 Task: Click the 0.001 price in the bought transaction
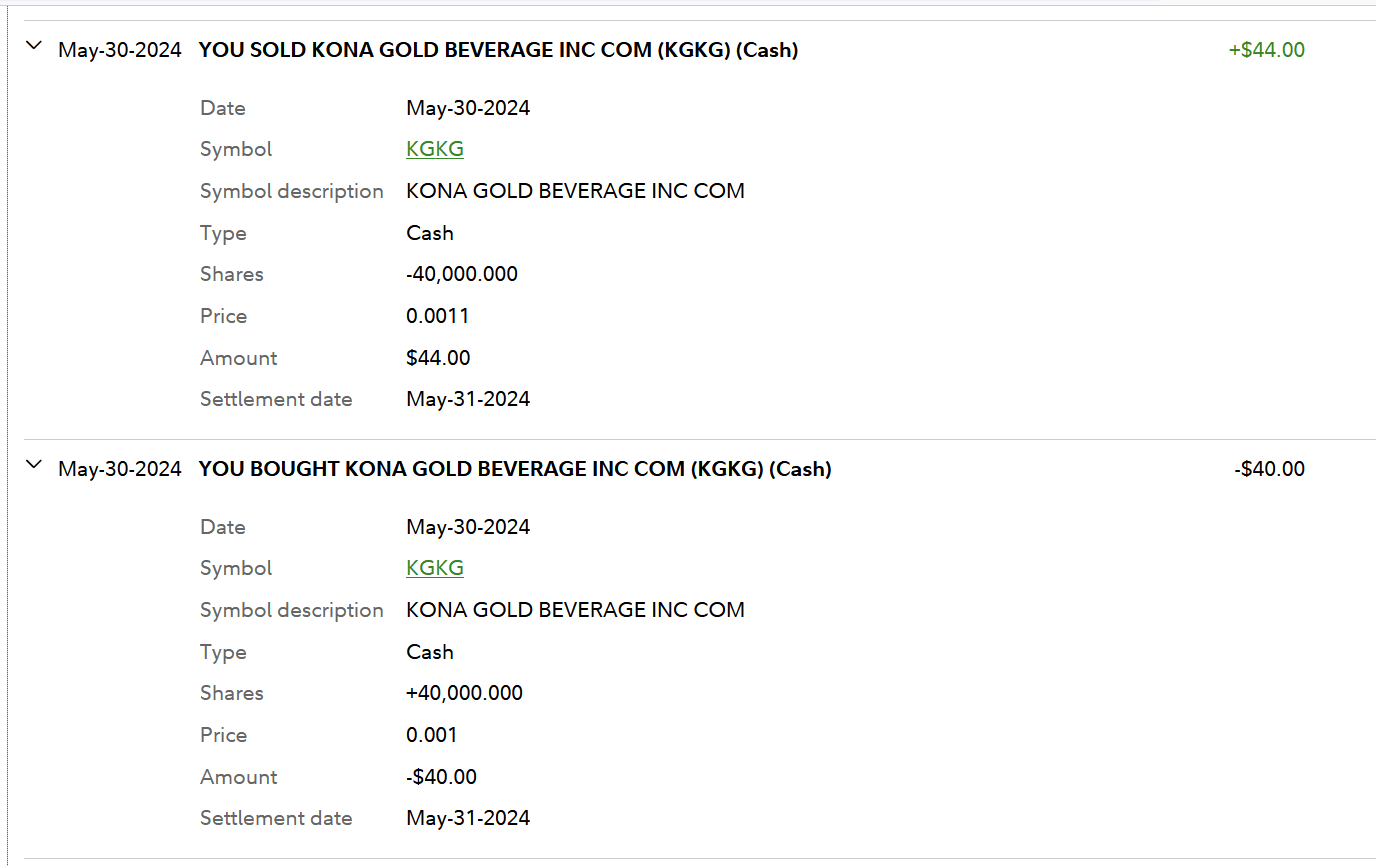click(x=431, y=735)
